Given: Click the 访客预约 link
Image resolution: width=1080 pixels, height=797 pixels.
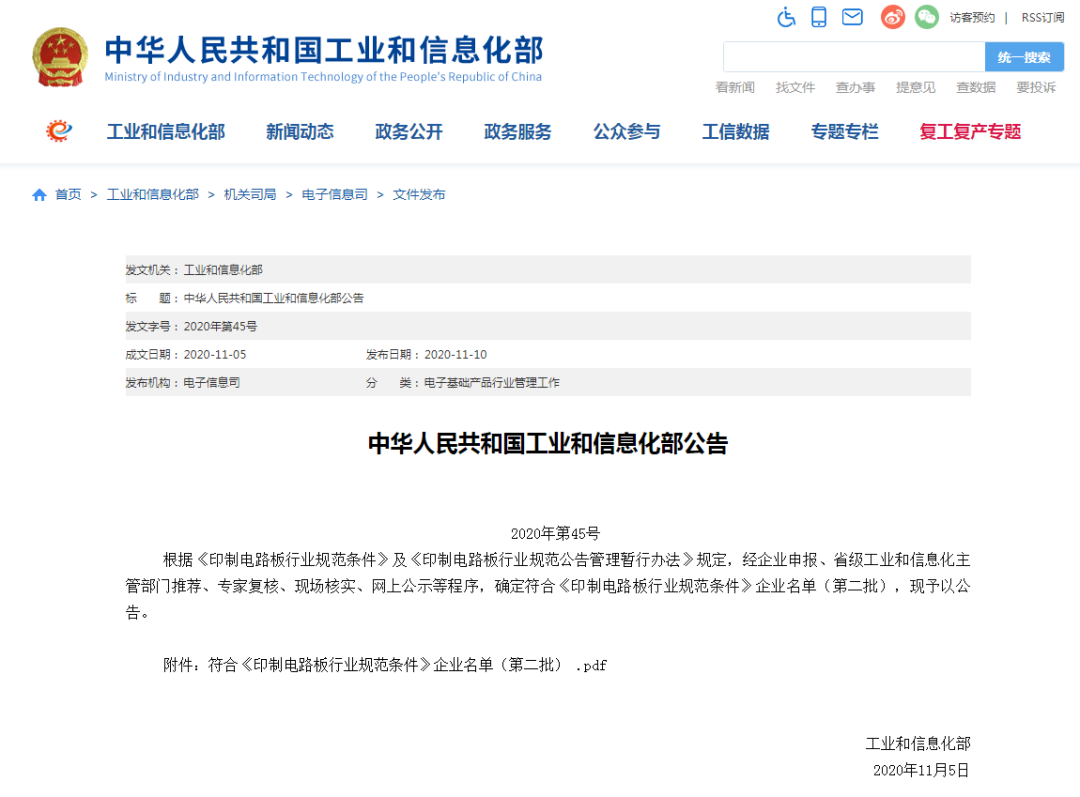Looking at the screenshot, I should click(x=972, y=18).
